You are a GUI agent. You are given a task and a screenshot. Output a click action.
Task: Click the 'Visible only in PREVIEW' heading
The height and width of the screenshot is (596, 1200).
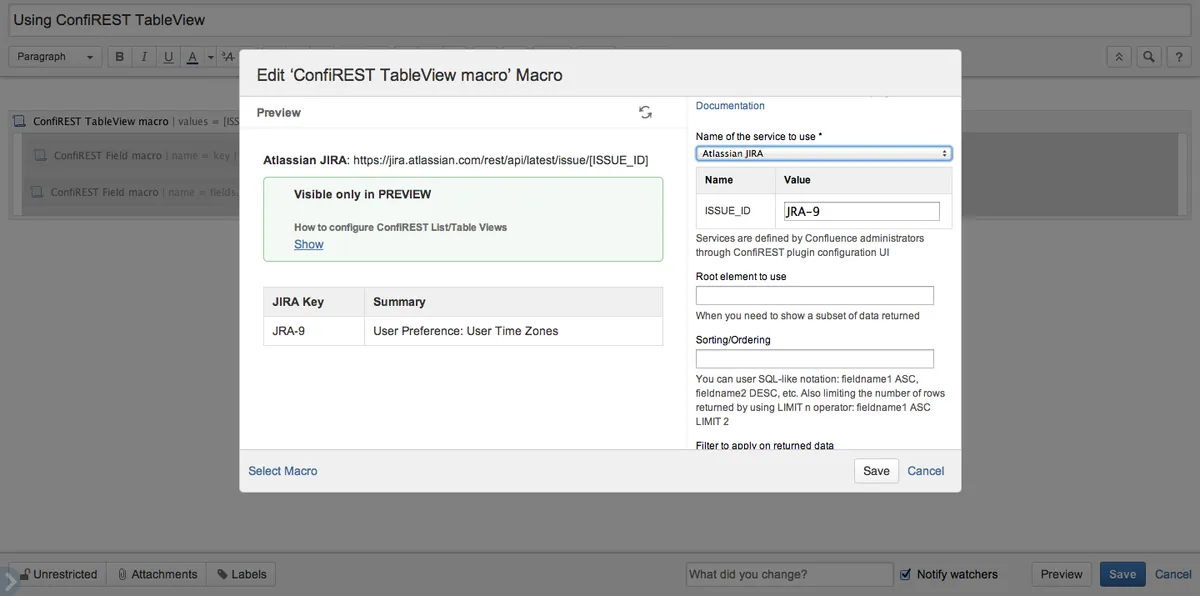click(x=362, y=194)
